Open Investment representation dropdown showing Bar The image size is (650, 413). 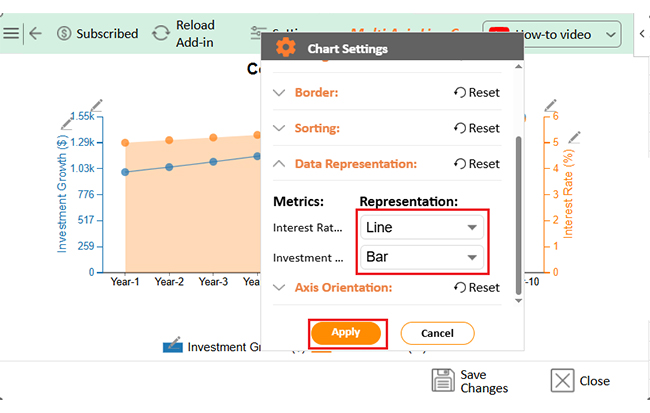[422, 257]
